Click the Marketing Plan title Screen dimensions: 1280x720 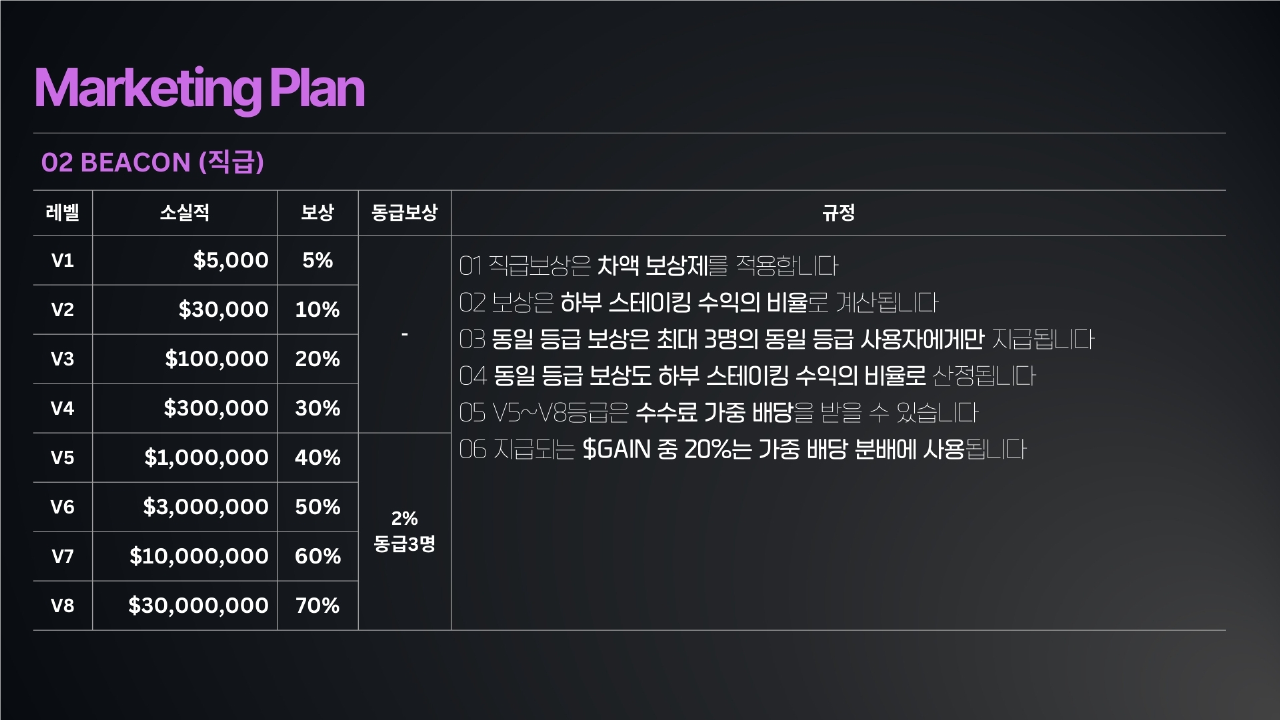click(199, 89)
